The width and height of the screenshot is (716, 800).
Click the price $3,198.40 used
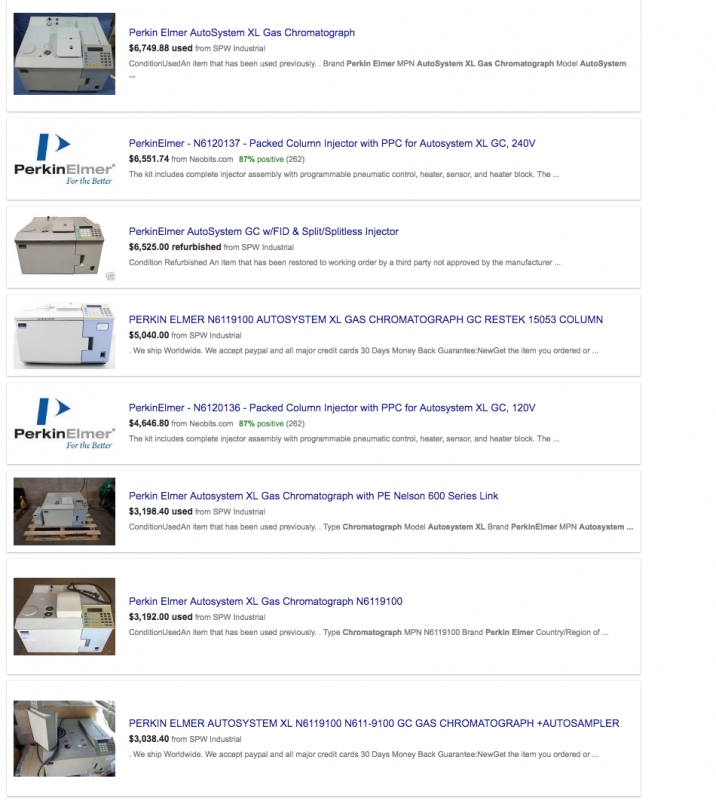160,511
